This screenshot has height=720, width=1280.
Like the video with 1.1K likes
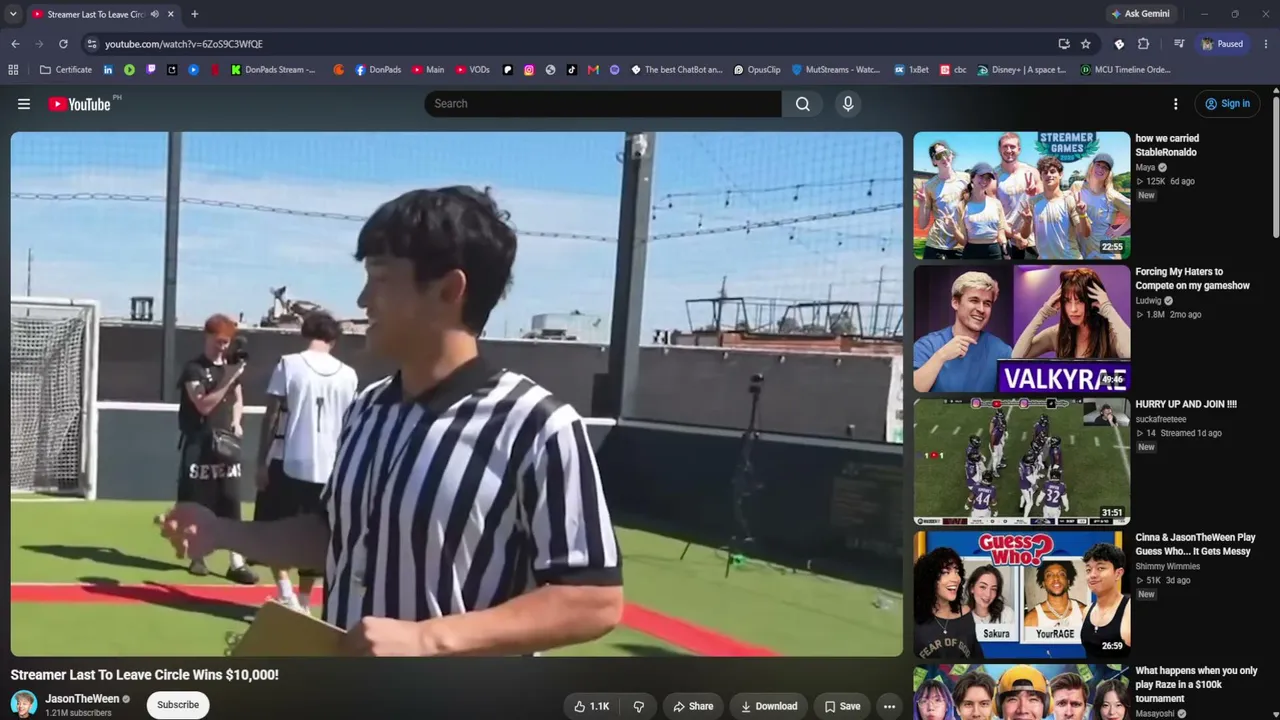tap(591, 706)
